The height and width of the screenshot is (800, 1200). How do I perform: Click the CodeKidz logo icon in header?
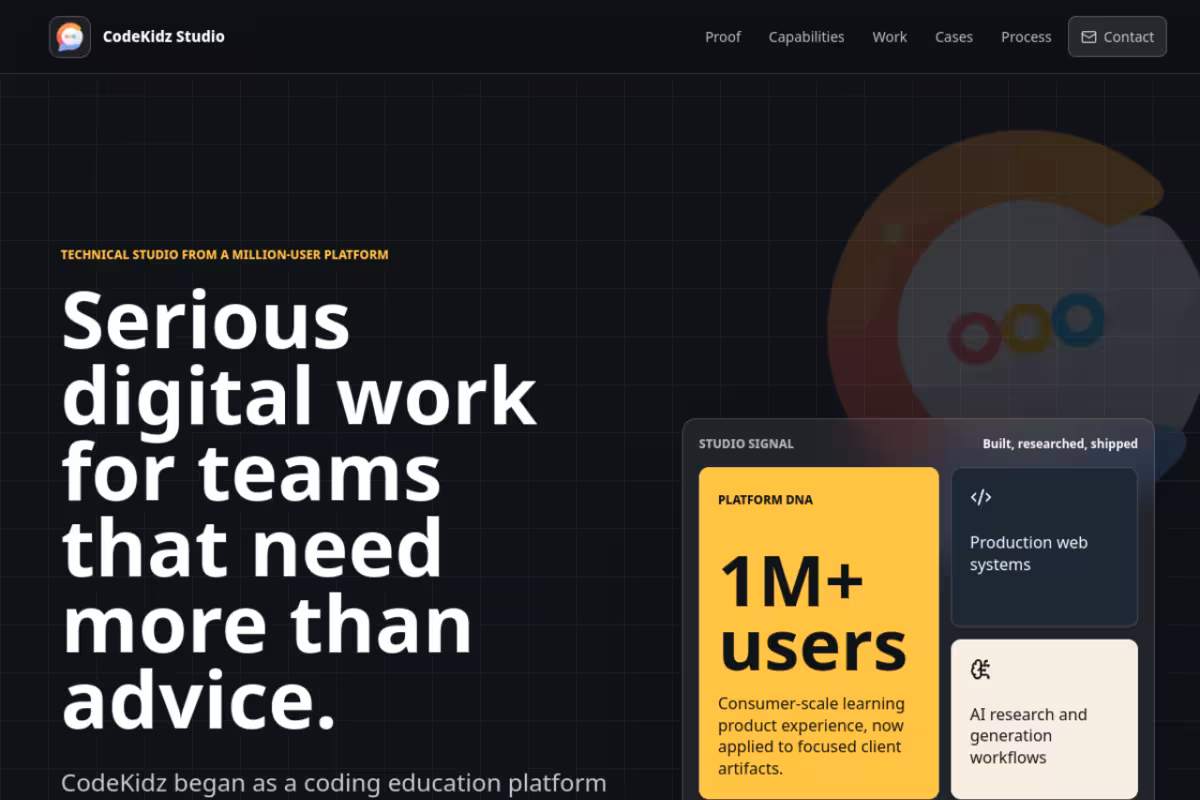click(x=70, y=37)
